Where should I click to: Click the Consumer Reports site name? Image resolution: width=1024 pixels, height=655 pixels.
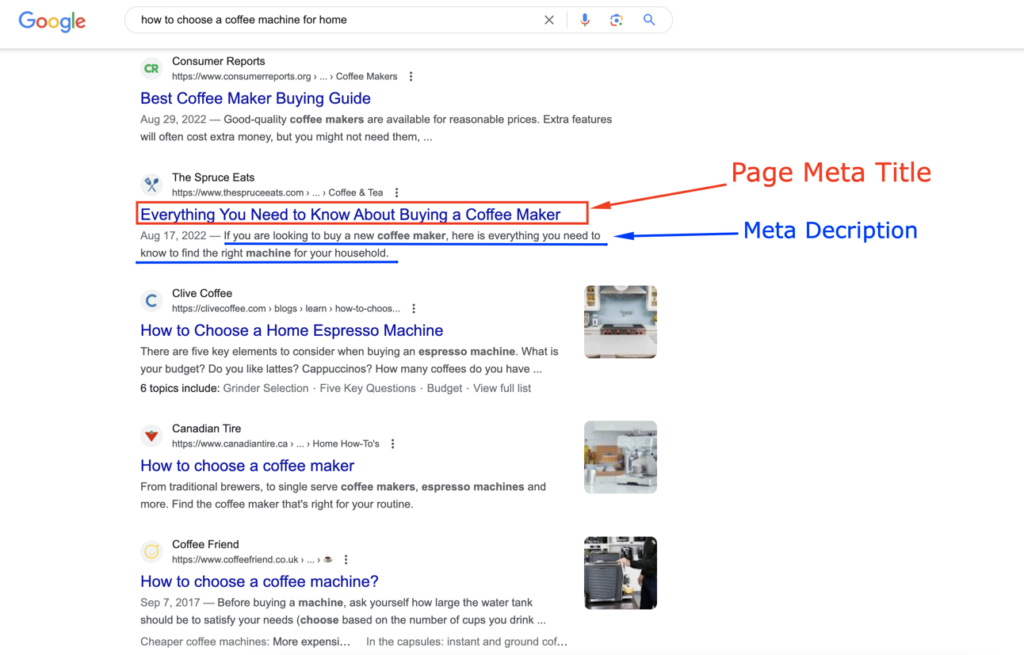(x=219, y=61)
